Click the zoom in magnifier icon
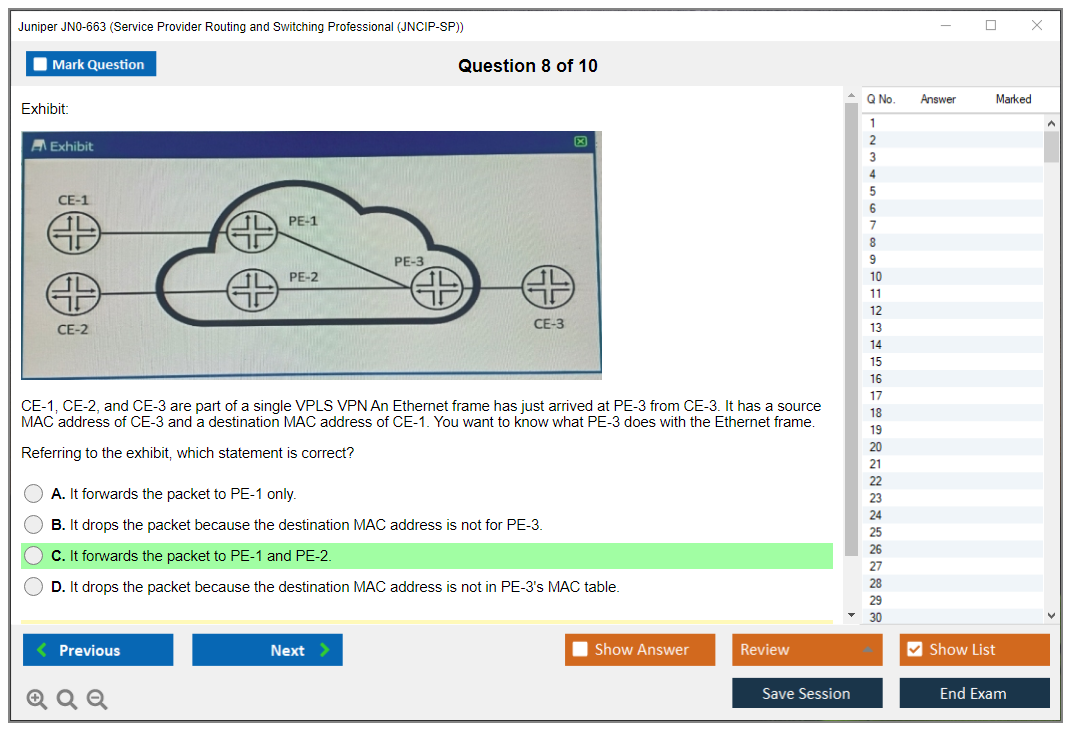This screenshot has width=1075, height=735. pyautogui.click(x=36, y=700)
